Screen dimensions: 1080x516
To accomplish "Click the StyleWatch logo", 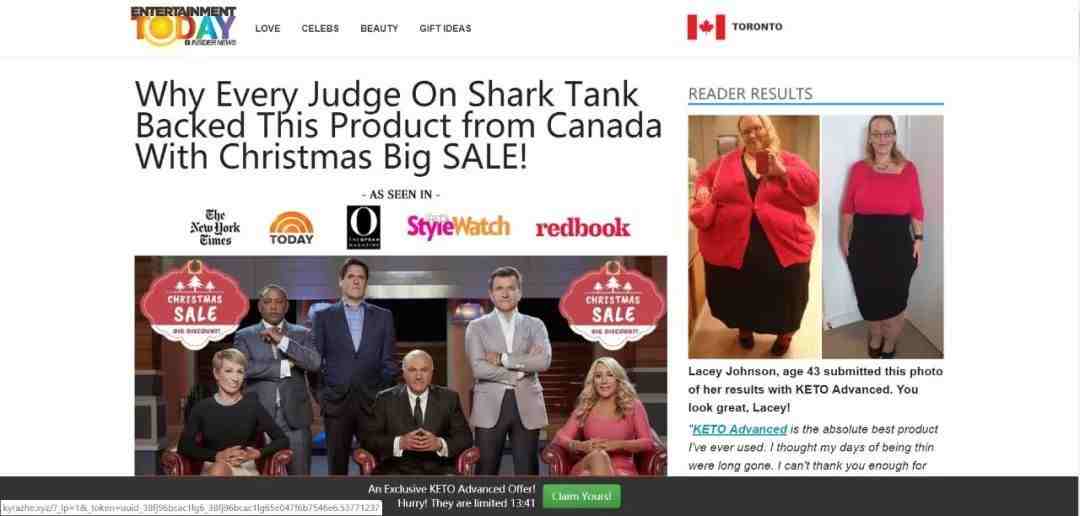I will [x=458, y=226].
